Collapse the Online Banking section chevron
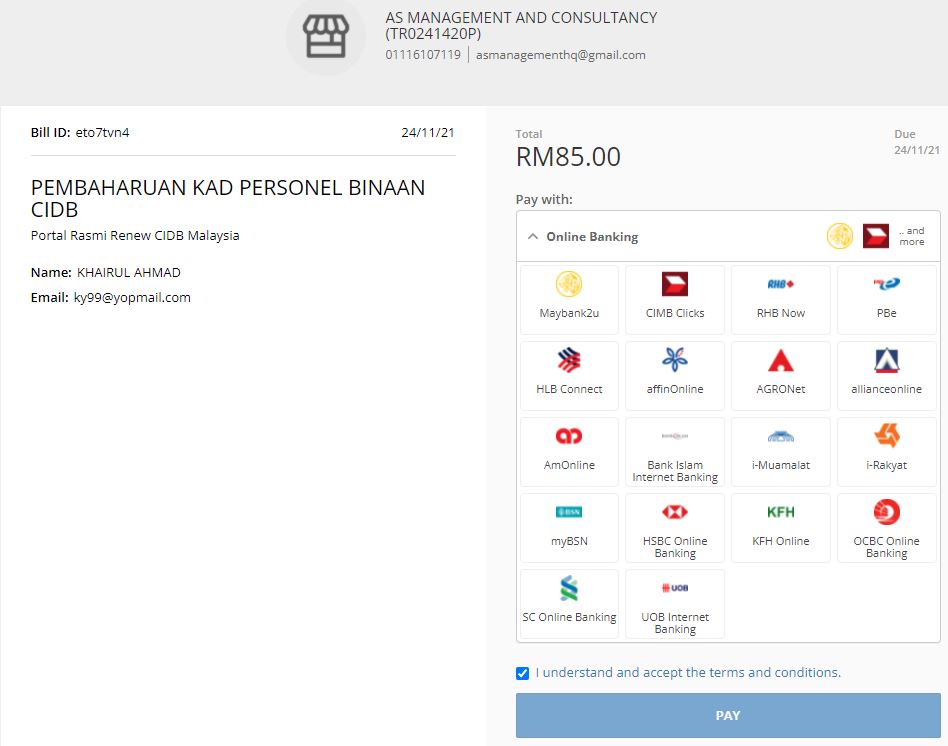 point(533,236)
